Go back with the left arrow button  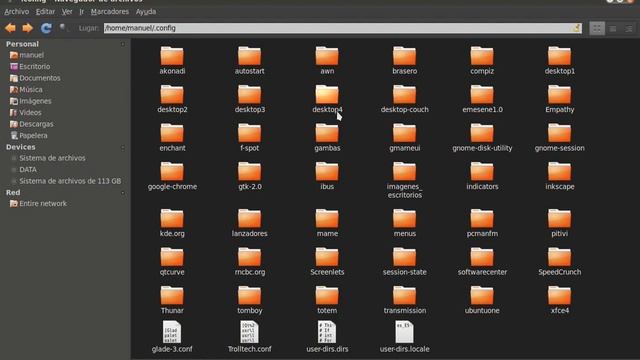(11, 28)
